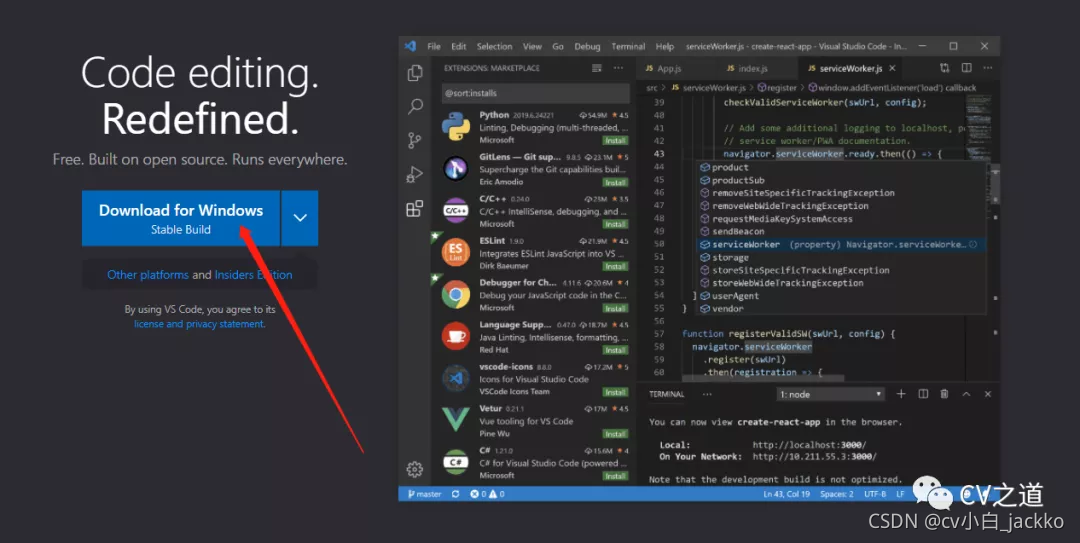Click sync changes icon in status bar
The height and width of the screenshot is (543, 1080).
tap(455, 494)
